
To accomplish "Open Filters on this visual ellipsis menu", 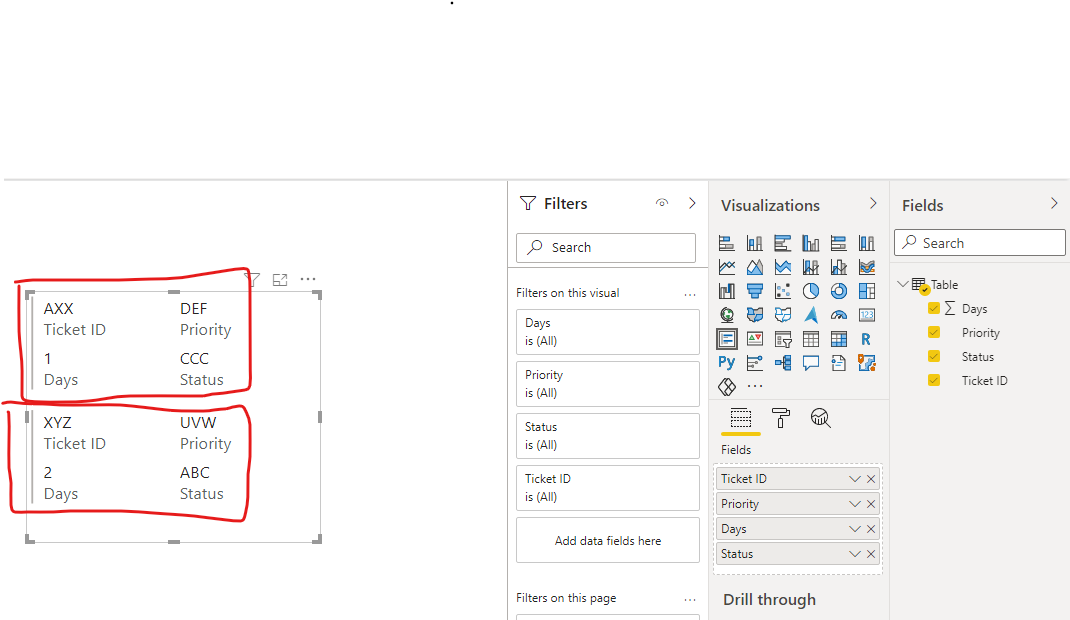I will [x=690, y=295].
